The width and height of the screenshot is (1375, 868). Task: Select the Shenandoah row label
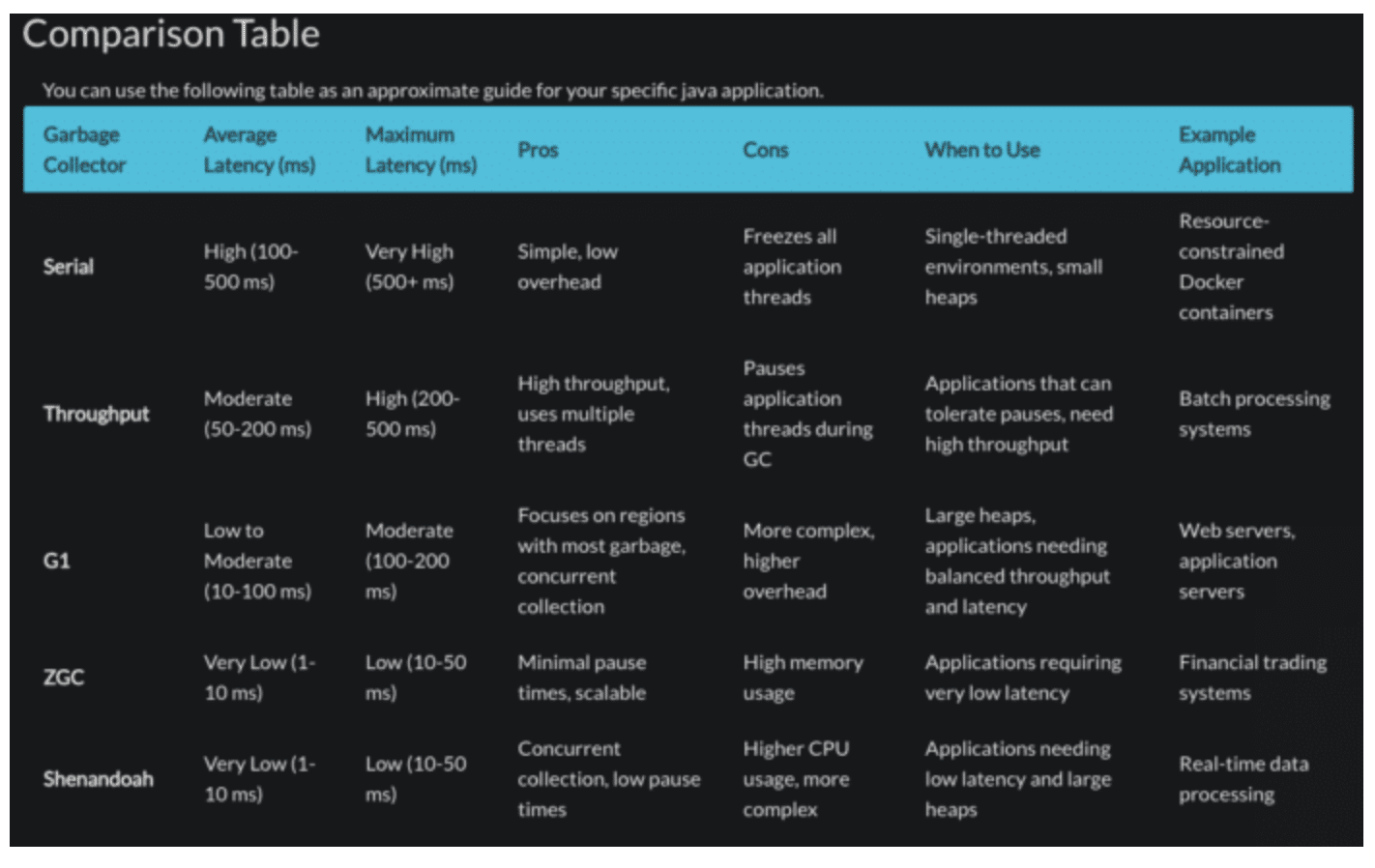(98, 779)
